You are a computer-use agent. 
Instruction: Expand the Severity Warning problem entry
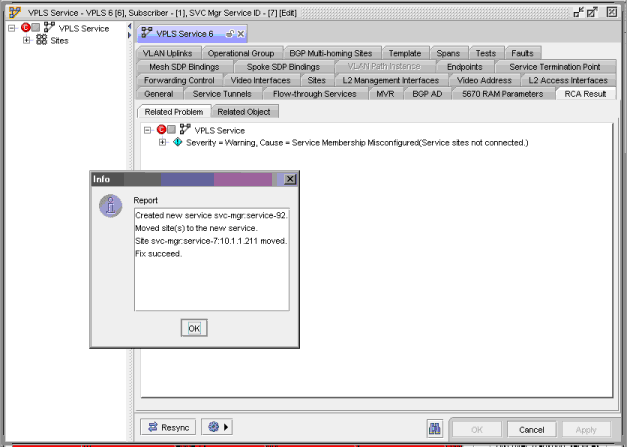[163, 143]
